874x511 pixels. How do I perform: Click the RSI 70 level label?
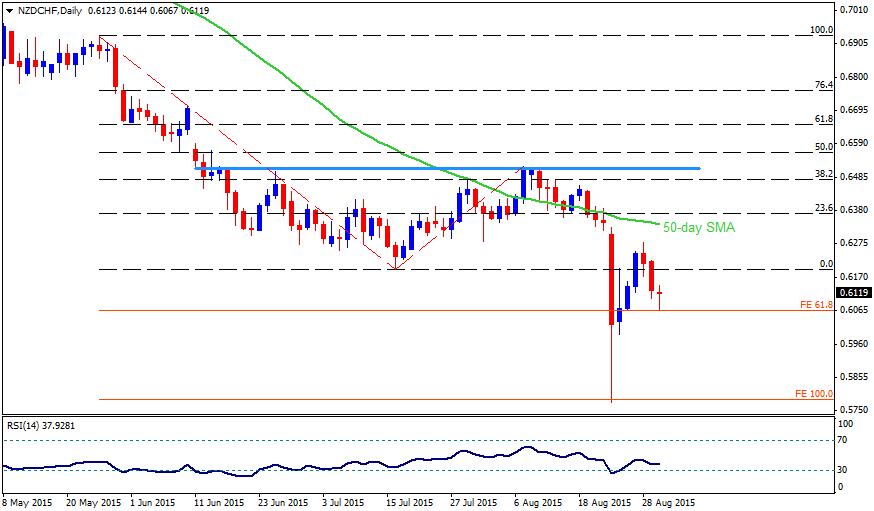coord(842,440)
